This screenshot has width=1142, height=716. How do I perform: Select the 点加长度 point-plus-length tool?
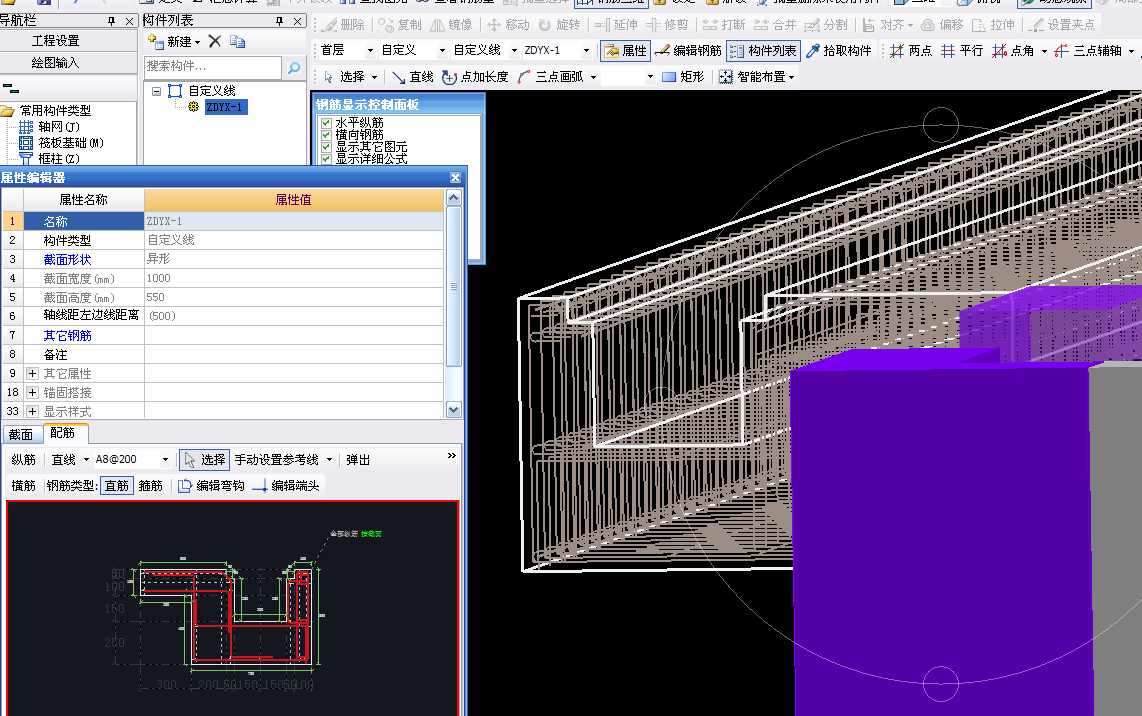[x=475, y=76]
